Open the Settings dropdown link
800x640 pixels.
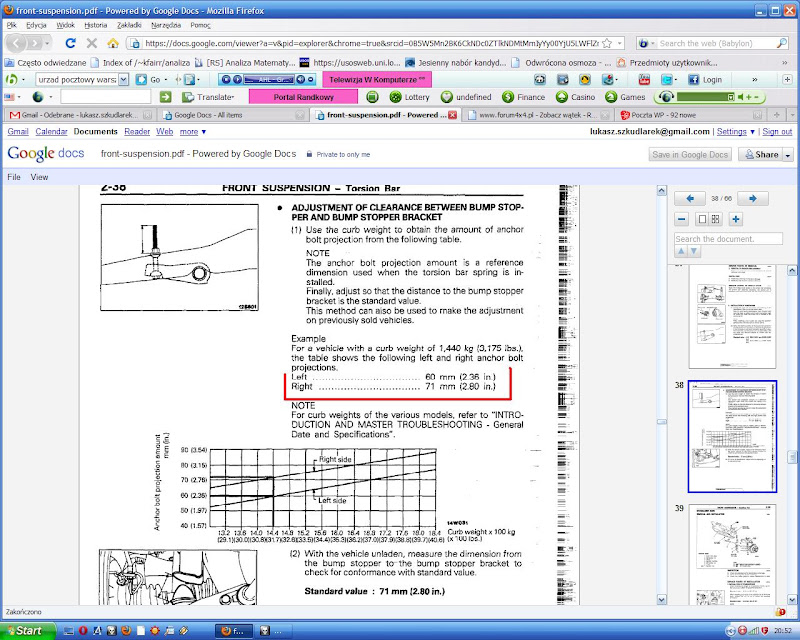(x=735, y=132)
